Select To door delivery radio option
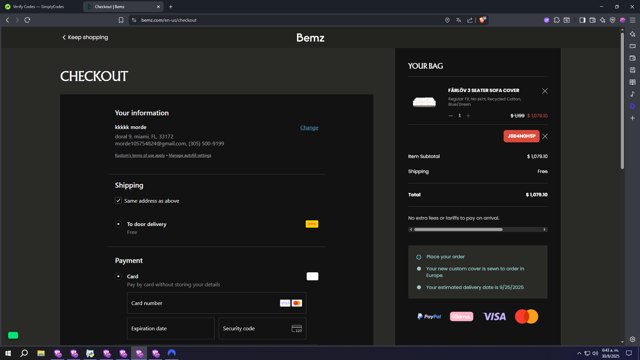Screen dimensions: 640x360 118,224
